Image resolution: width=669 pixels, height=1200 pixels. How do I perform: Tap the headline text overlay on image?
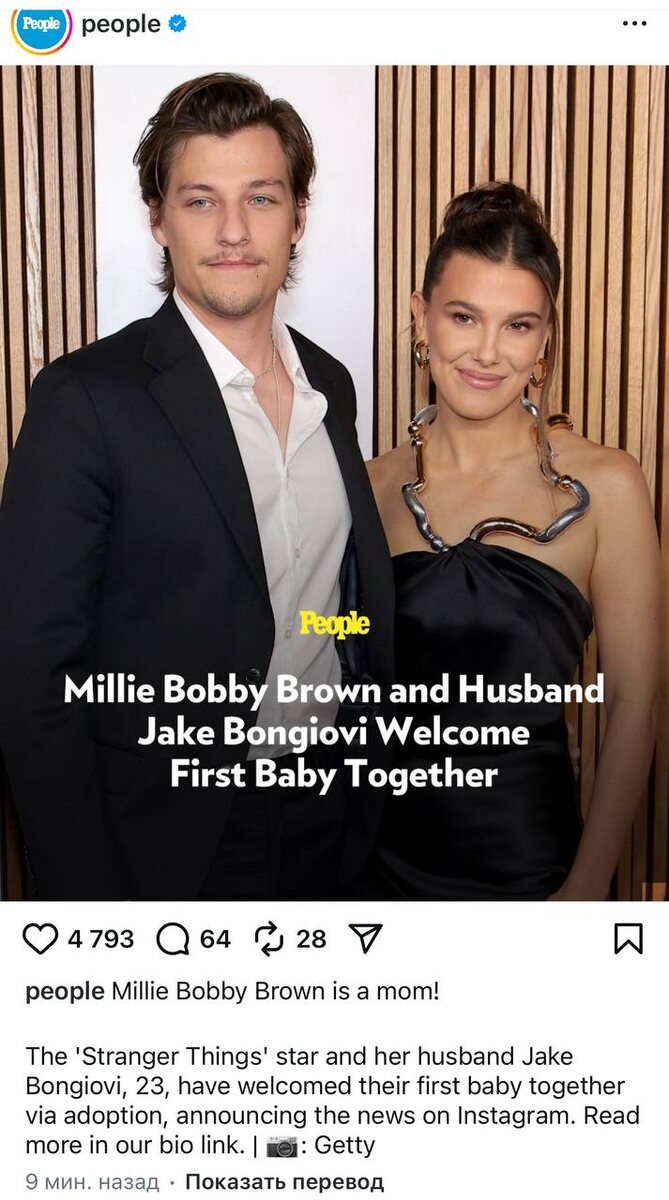click(334, 732)
